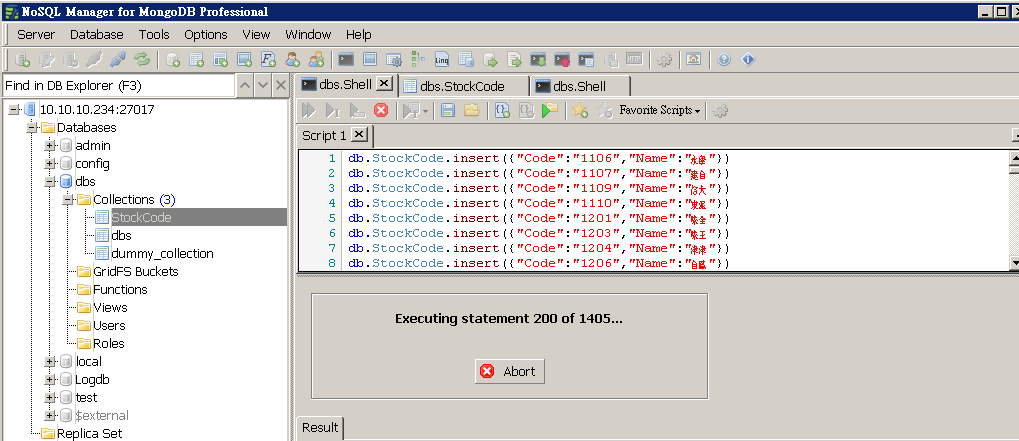Click the HTTP toolbar icon
This screenshot has width=1019, height=441.
click(x=634, y=60)
